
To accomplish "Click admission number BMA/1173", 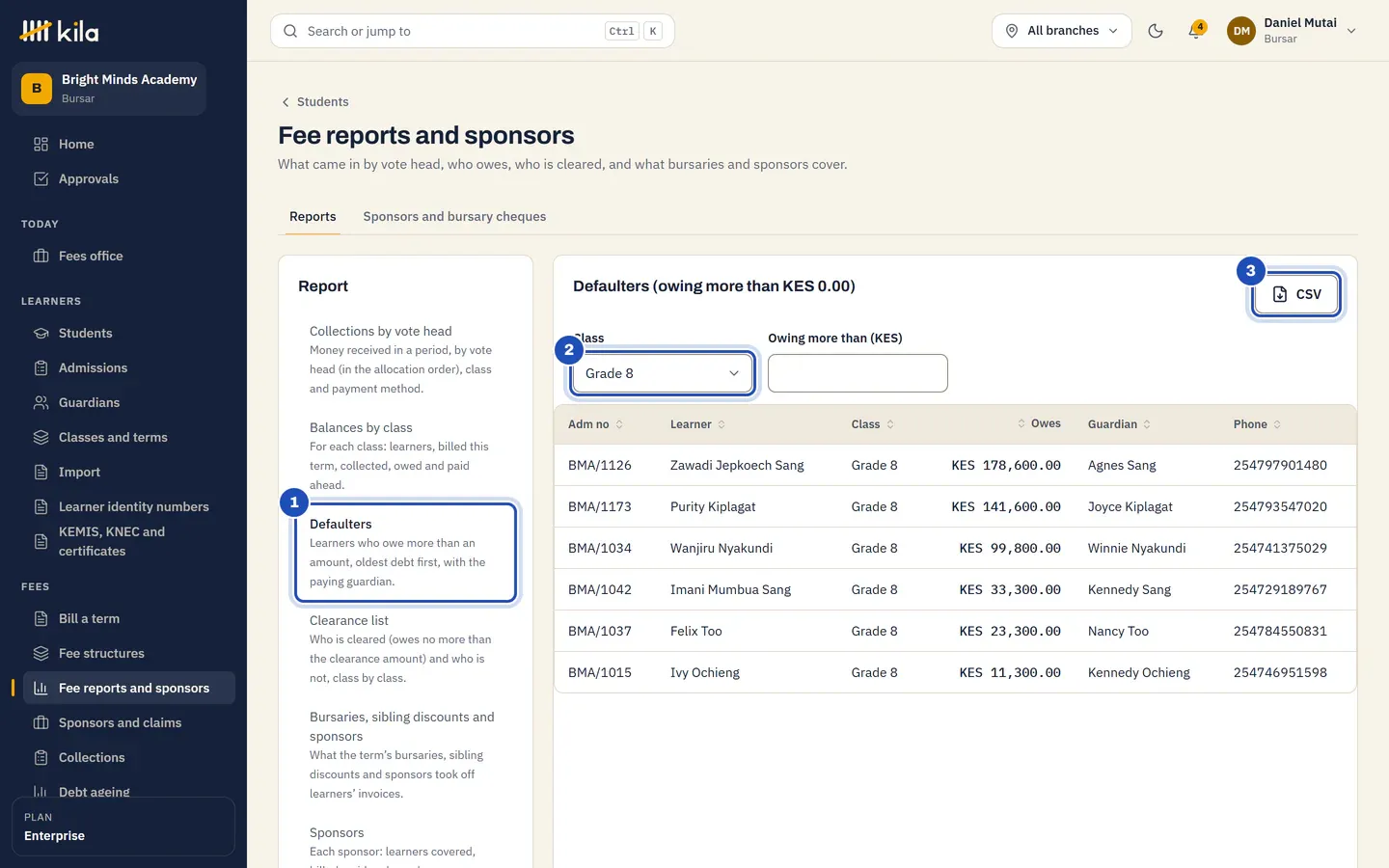I will coord(600,506).
